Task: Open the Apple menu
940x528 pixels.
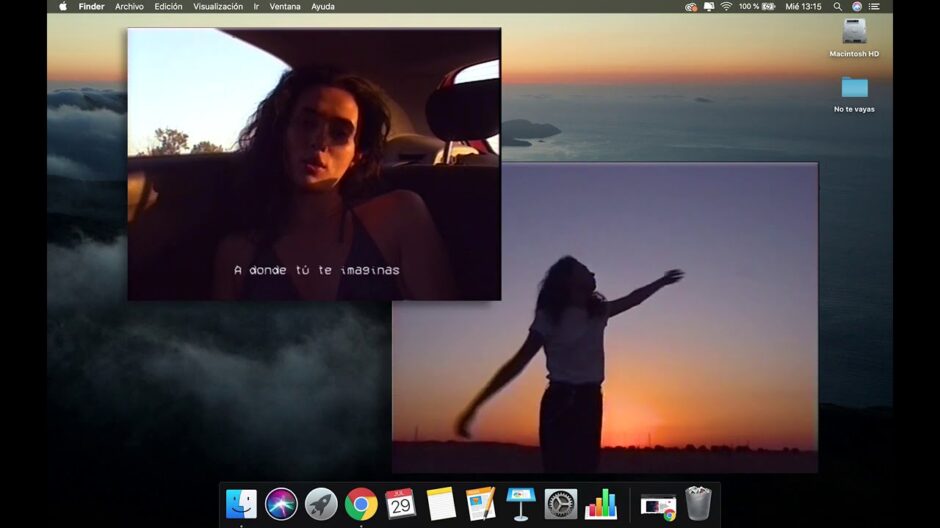Action: (x=63, y=6)
